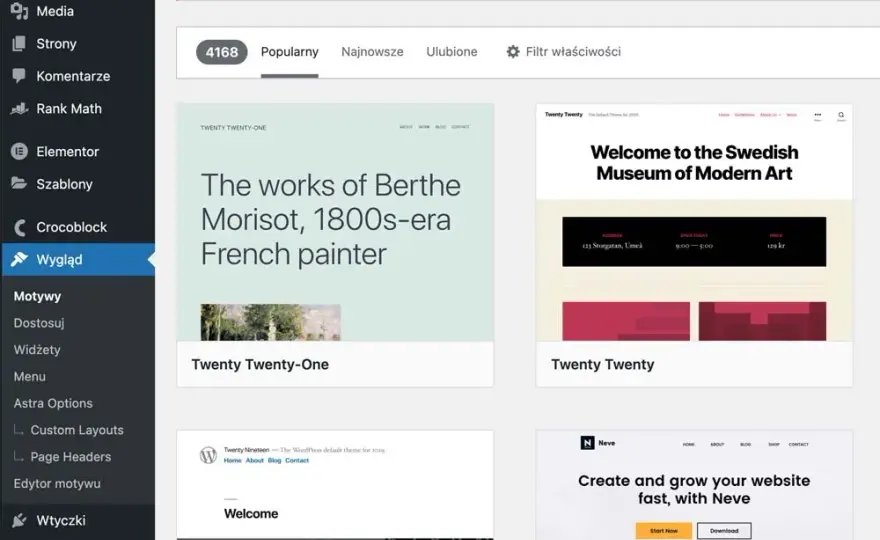Viewport: 880px width, 540px height.
Task: Click the Rank Math chart icon
Action: tap(19, 108)
